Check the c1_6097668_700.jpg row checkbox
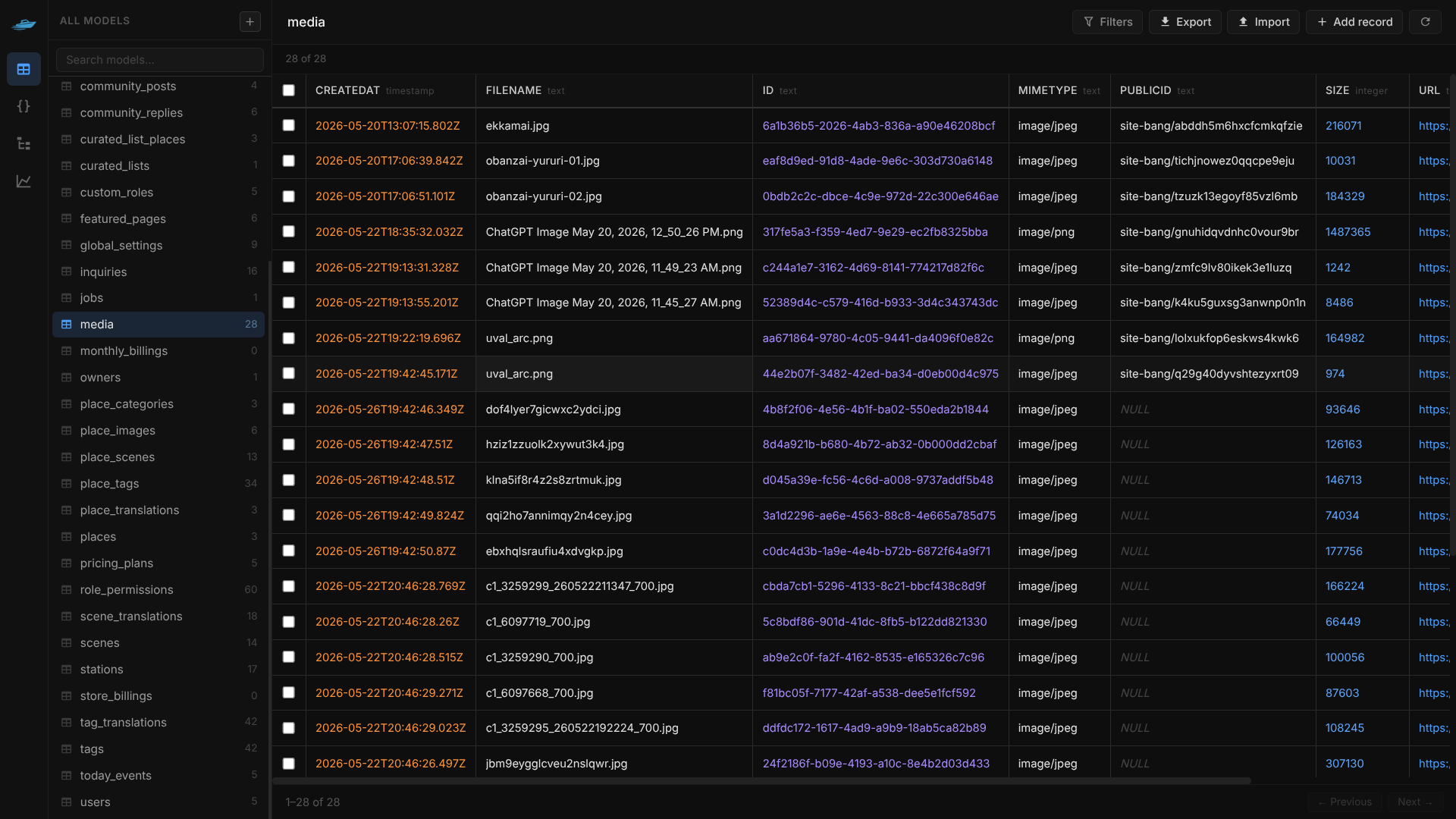 click(x=289, y=692)
